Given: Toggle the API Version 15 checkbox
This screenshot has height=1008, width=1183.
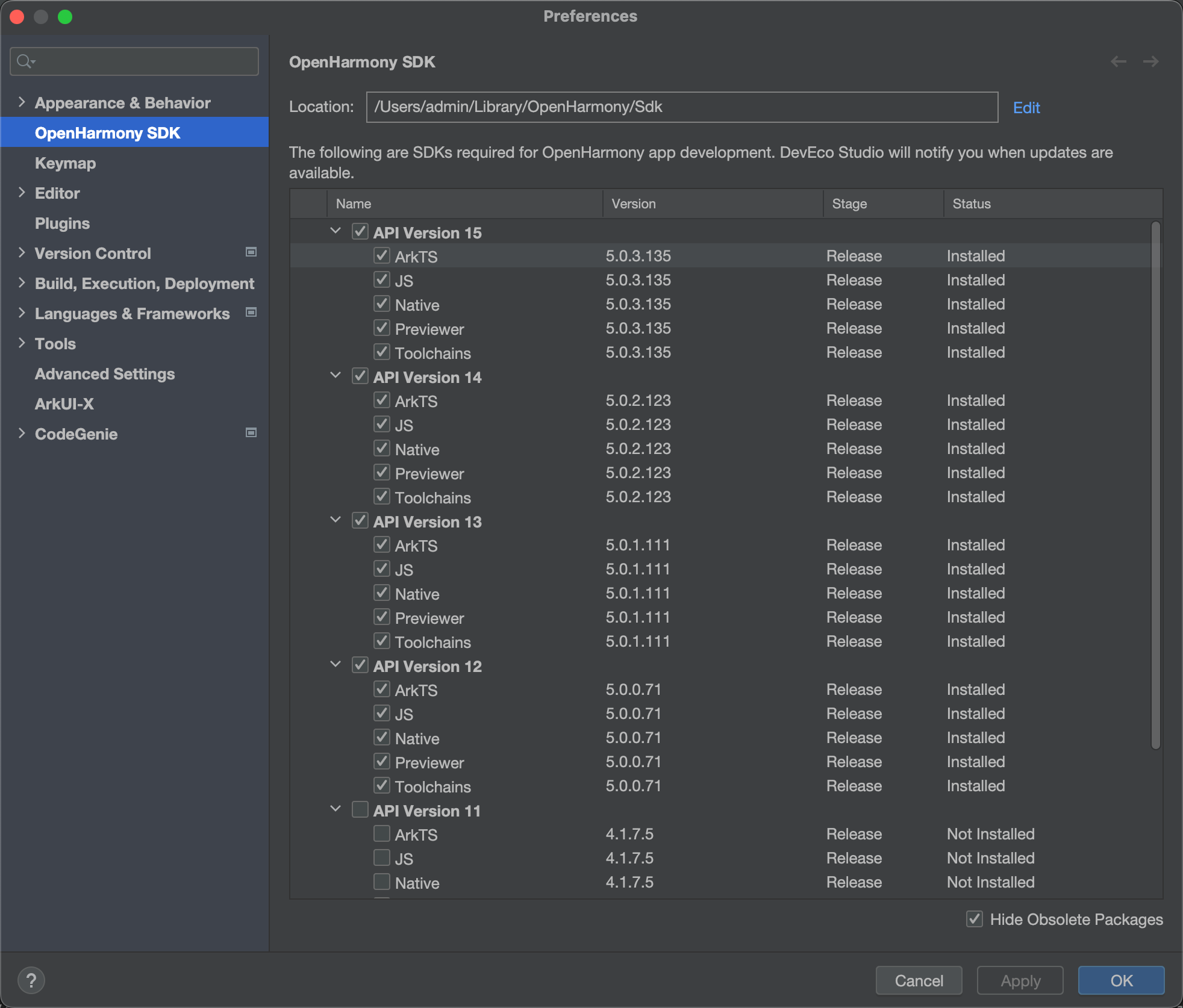Looking at the screenshot, I should [x=360, y=232].
